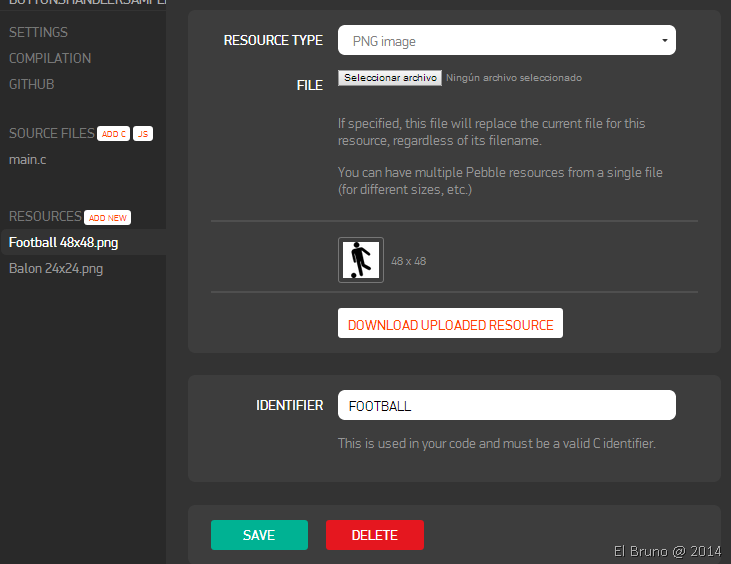Go to the Compilation page
This screenshot has height=564, width=731.
tap(50, 59)
